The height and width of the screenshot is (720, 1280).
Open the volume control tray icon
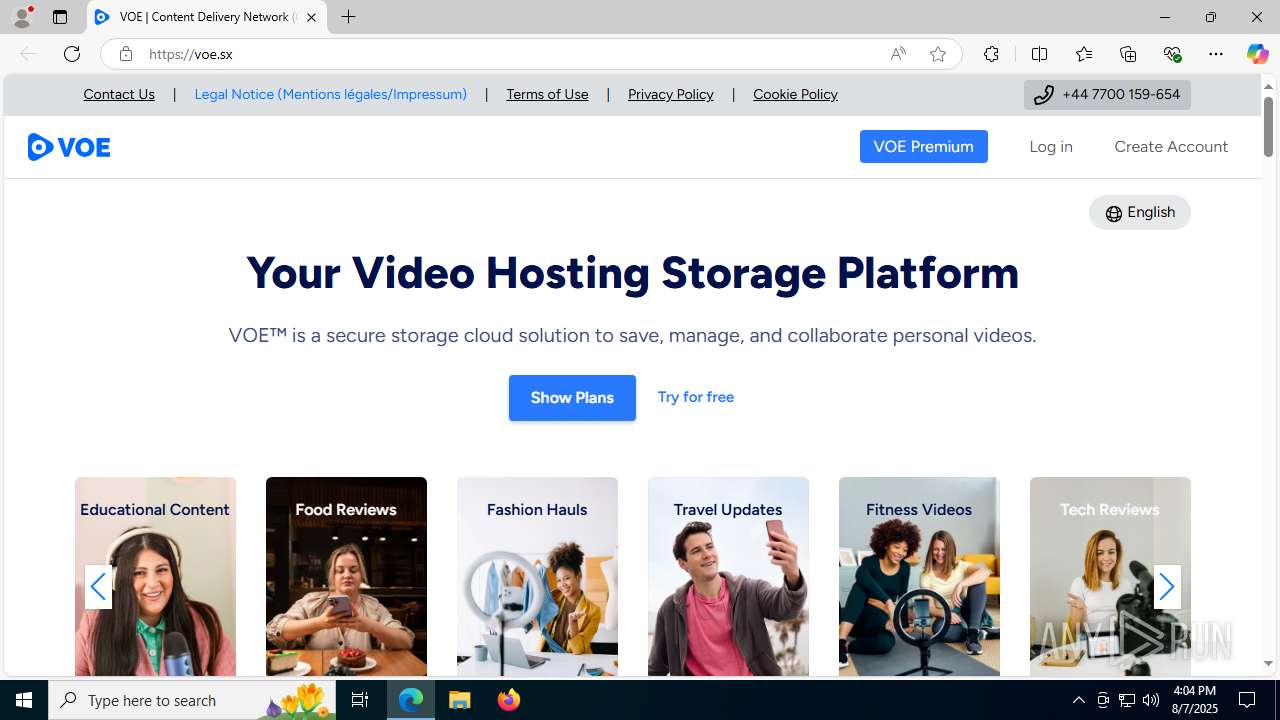(x=1151, y=700)
